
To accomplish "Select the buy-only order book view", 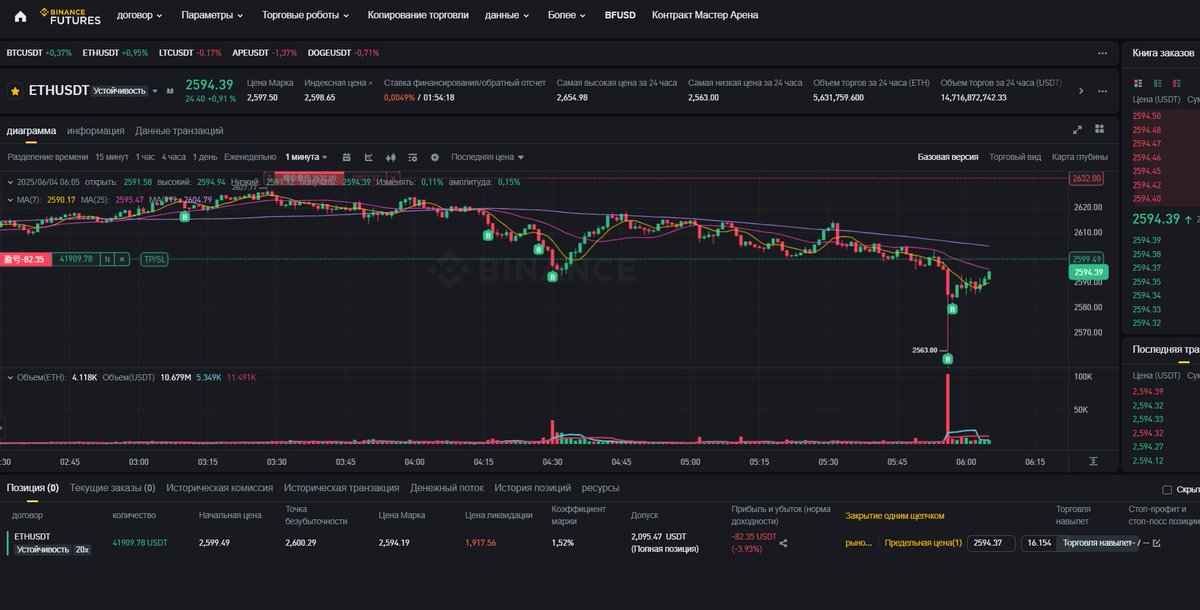I will point(1157,82).
